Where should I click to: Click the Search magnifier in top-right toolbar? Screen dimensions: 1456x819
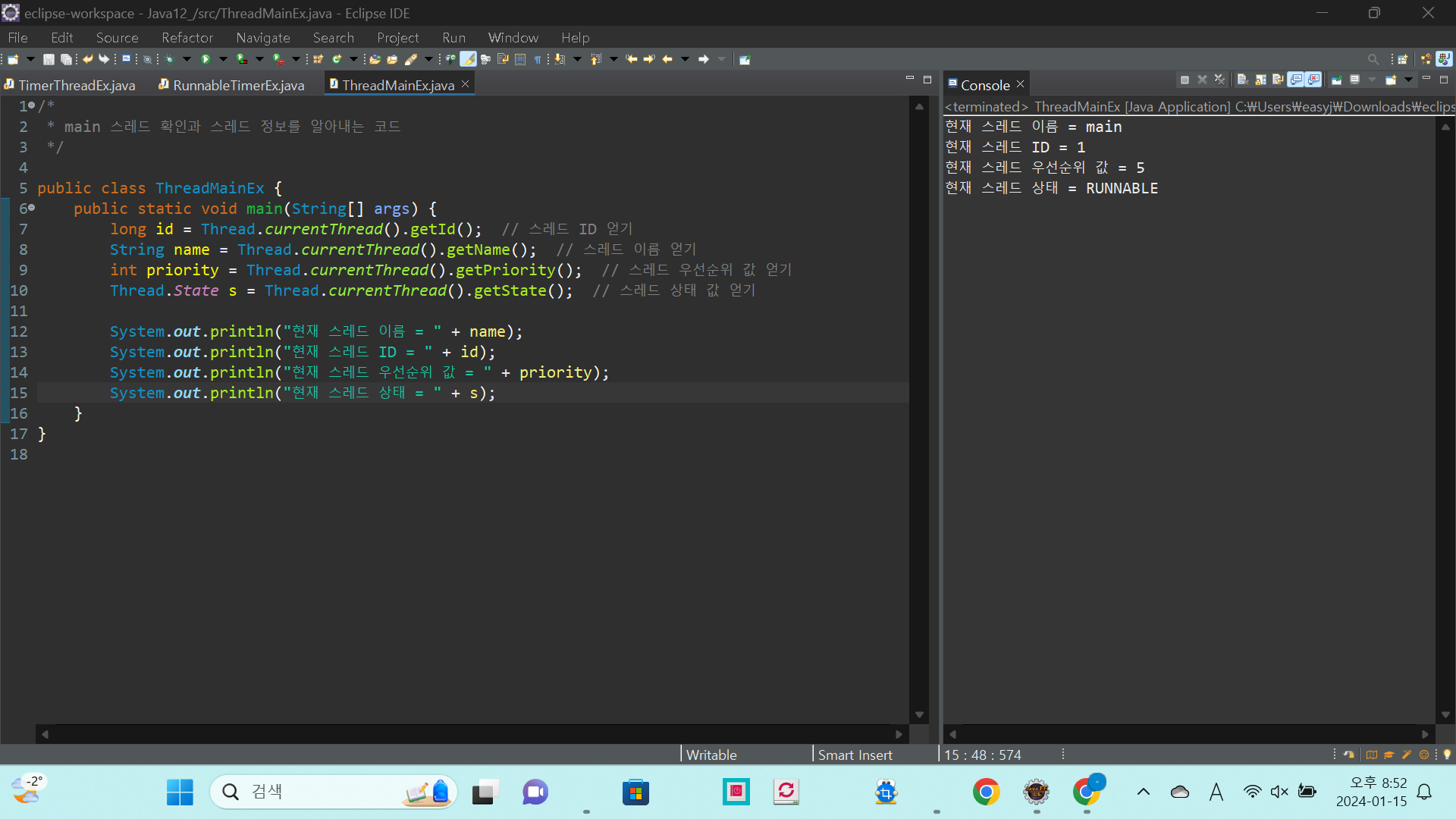coord(1373,59)
